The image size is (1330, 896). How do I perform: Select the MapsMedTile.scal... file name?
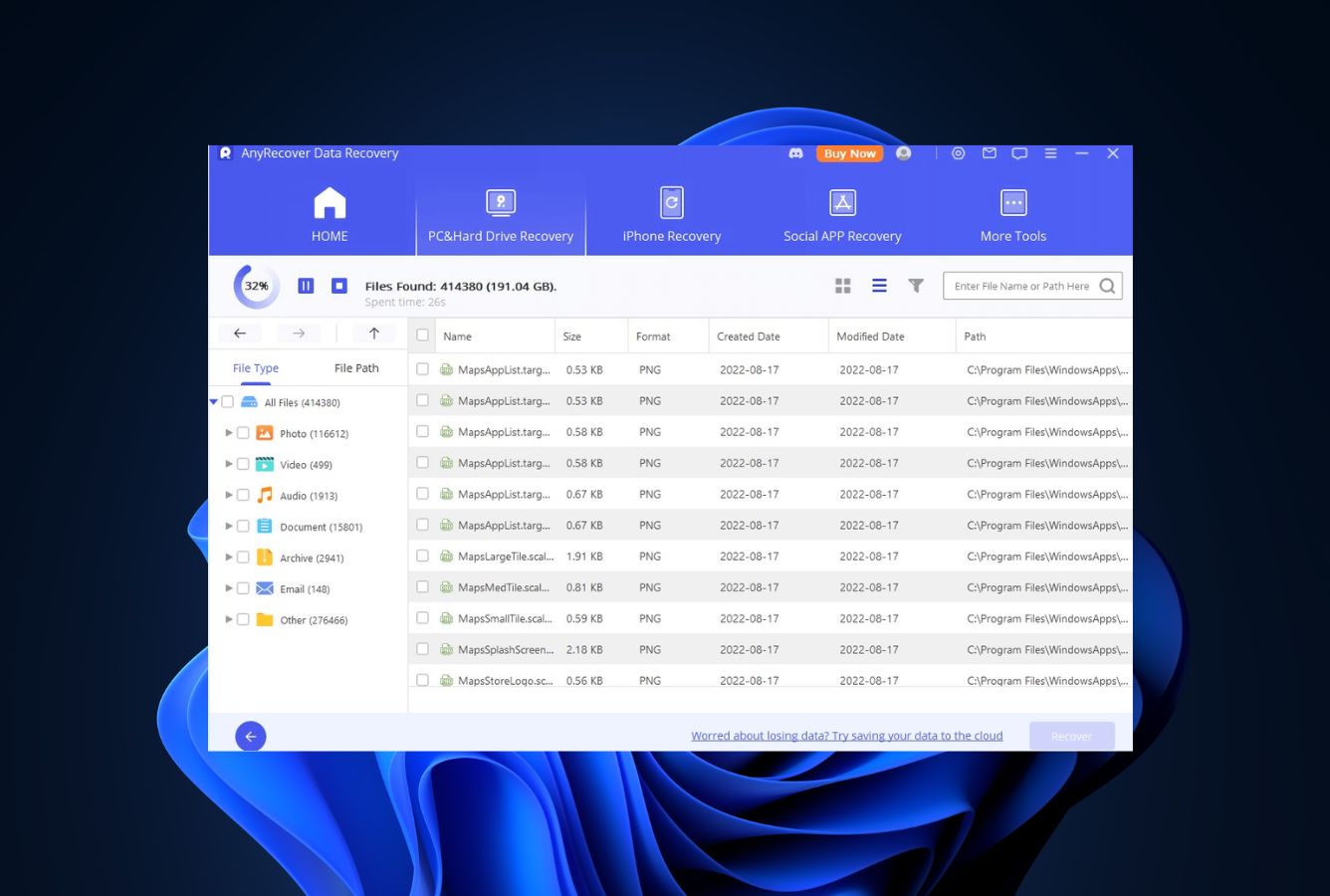coord(504,587)
